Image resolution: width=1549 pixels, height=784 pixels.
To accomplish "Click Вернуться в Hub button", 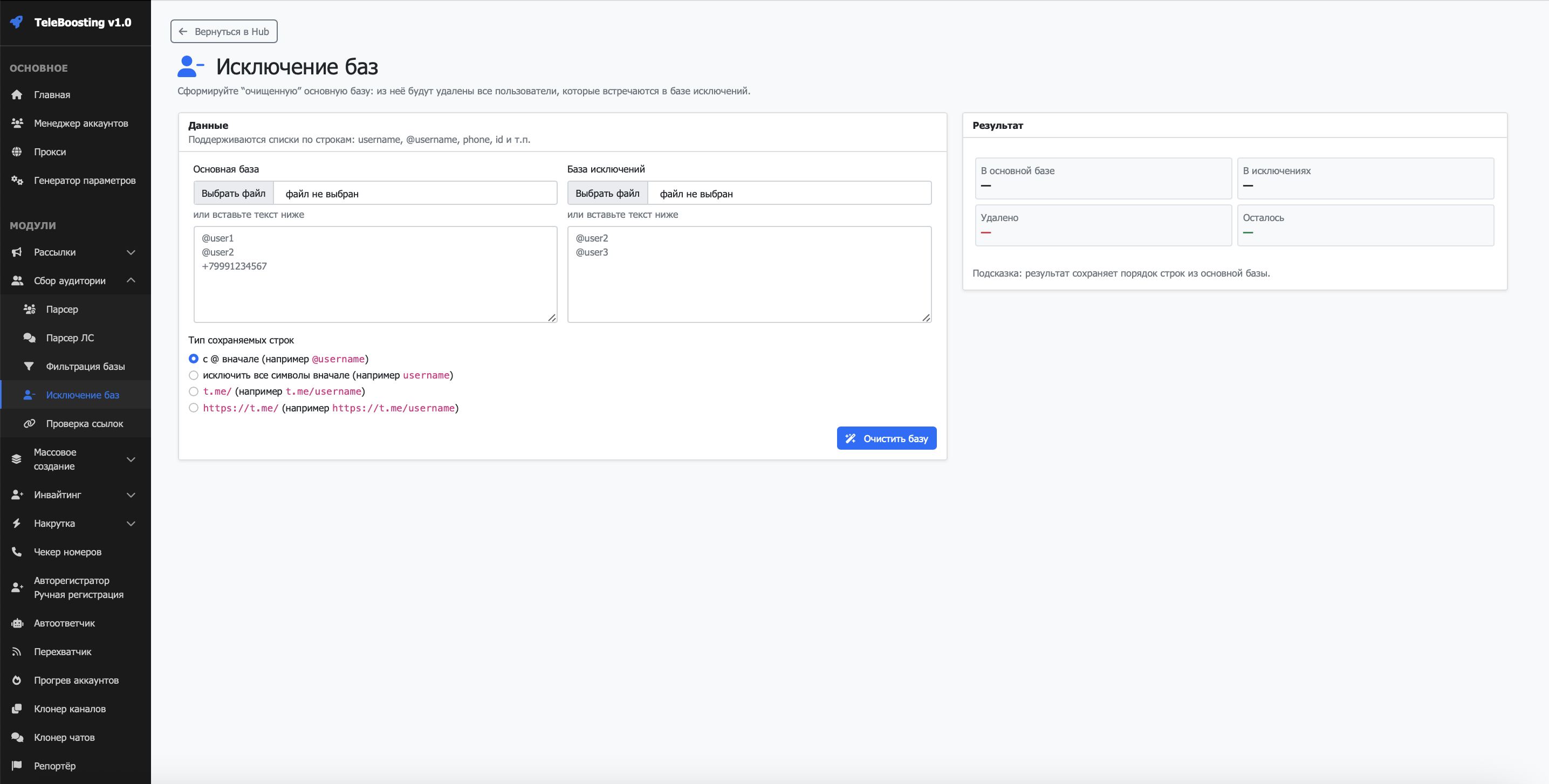I will tap(224, 31).
